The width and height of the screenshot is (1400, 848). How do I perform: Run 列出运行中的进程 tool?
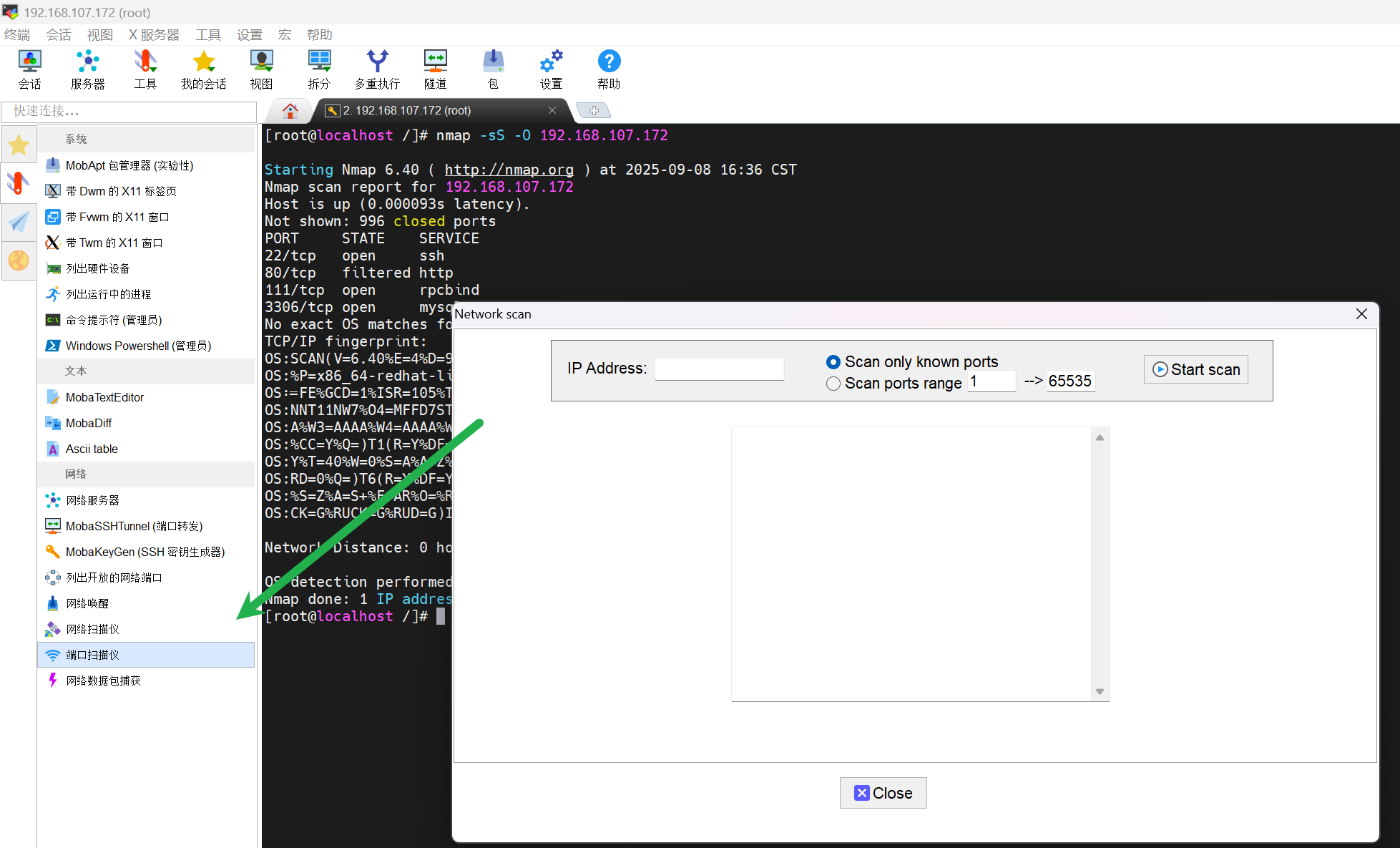tap(147, 294)
